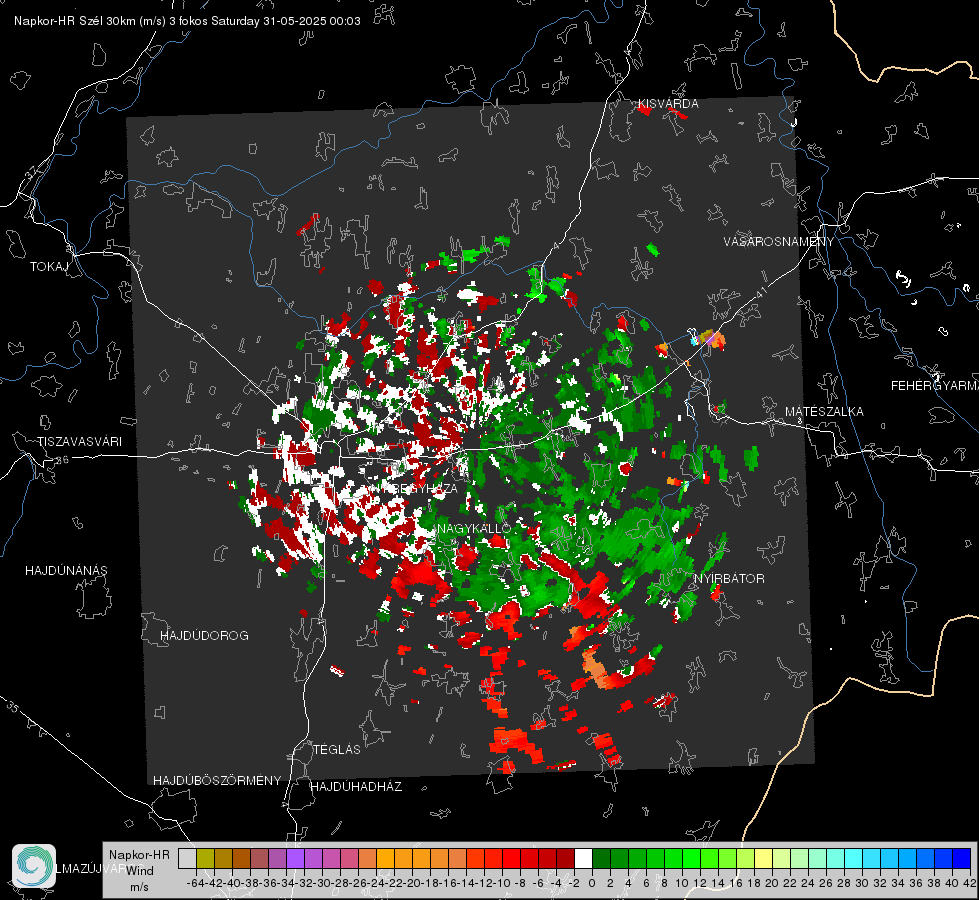Select the TOKAJ city label
Image resolution: width=979 pixels, height=900 pixels.
(x=49, y=267)
